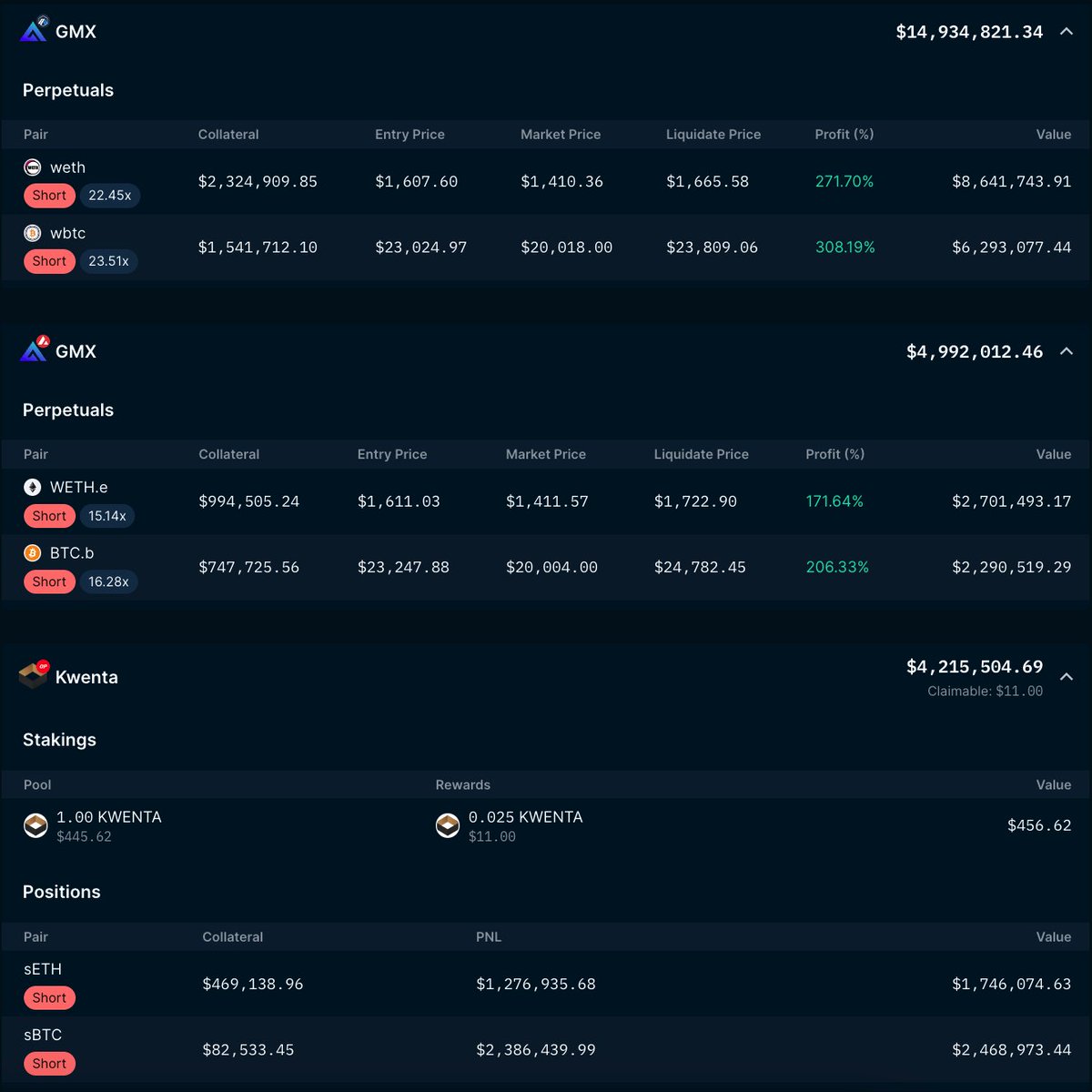Click the Kwenta protocol name
The width and height of the screenshot is (1092, 1092).
coord(86,677)
